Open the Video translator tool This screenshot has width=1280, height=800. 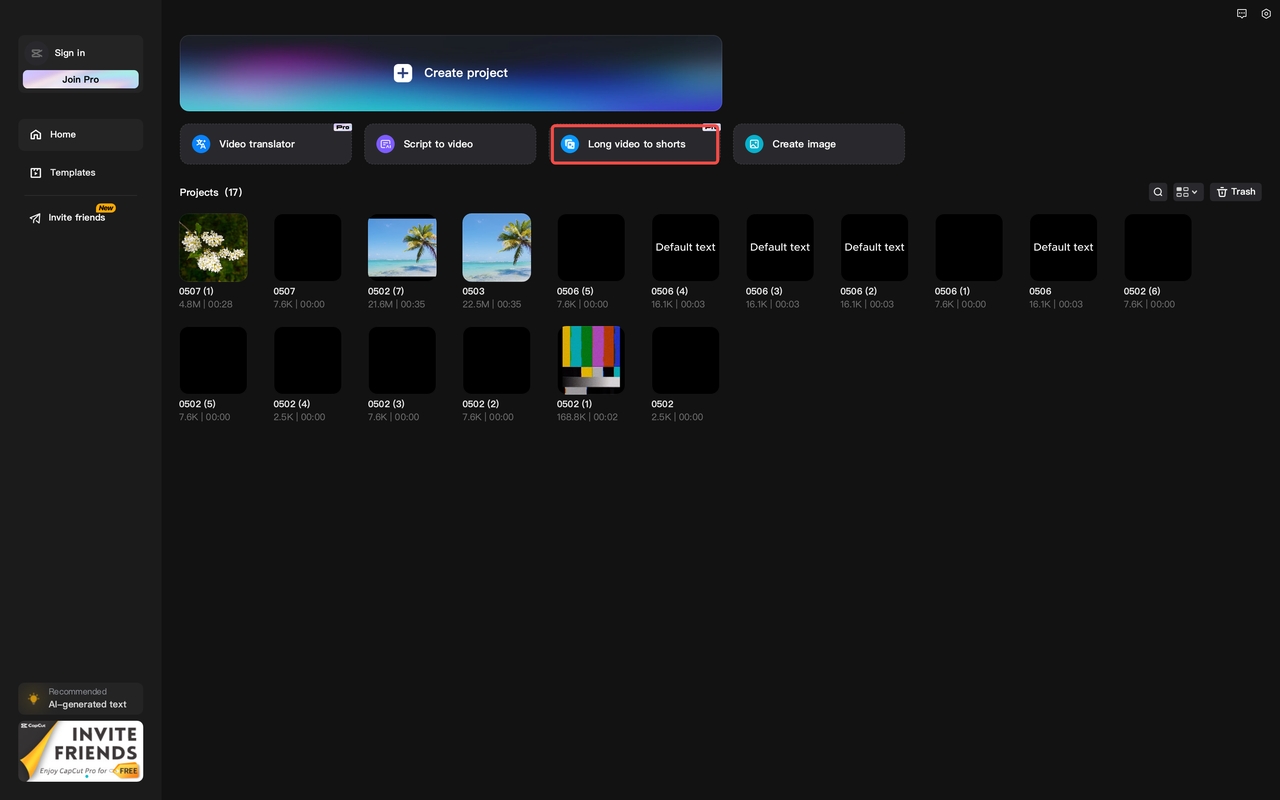(265, 143)
